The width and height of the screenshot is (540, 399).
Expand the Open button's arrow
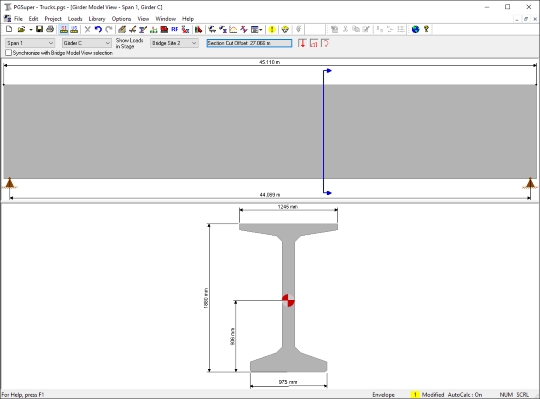(x=31, y=29)
